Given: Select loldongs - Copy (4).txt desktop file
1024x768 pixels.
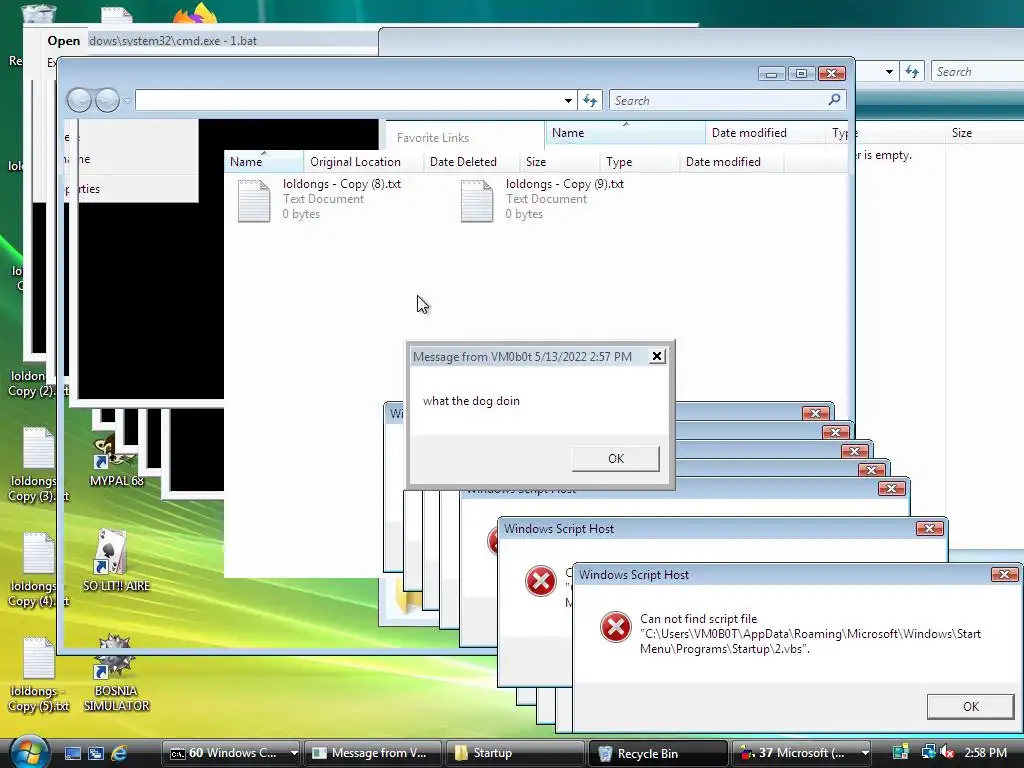Looking at the screenshot, I should click(38, 570).
